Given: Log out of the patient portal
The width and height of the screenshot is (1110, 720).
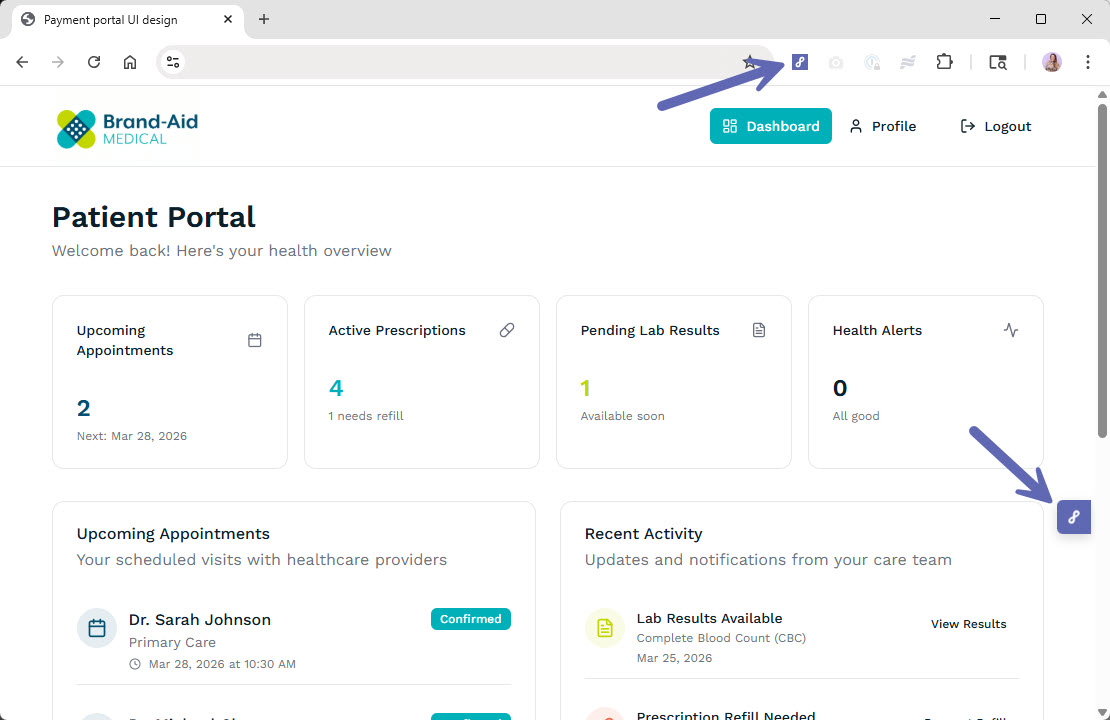Looking at the screenshot, I should coord(995,126).
